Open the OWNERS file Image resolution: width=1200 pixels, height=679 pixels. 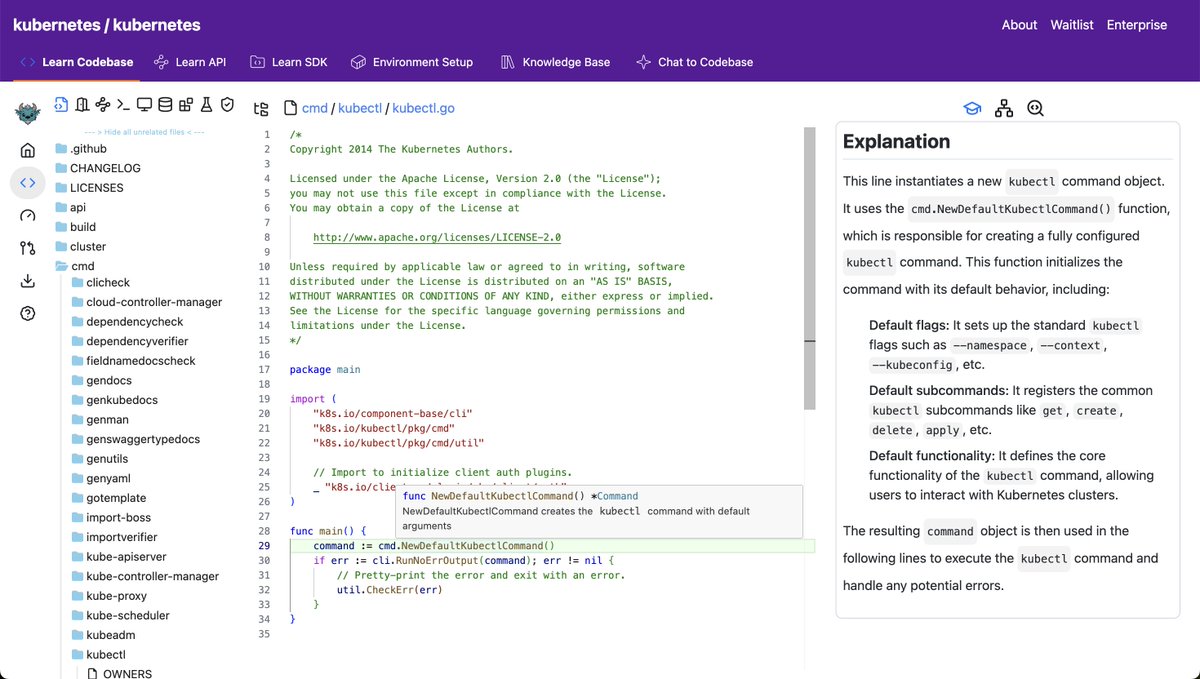point(120,674)
